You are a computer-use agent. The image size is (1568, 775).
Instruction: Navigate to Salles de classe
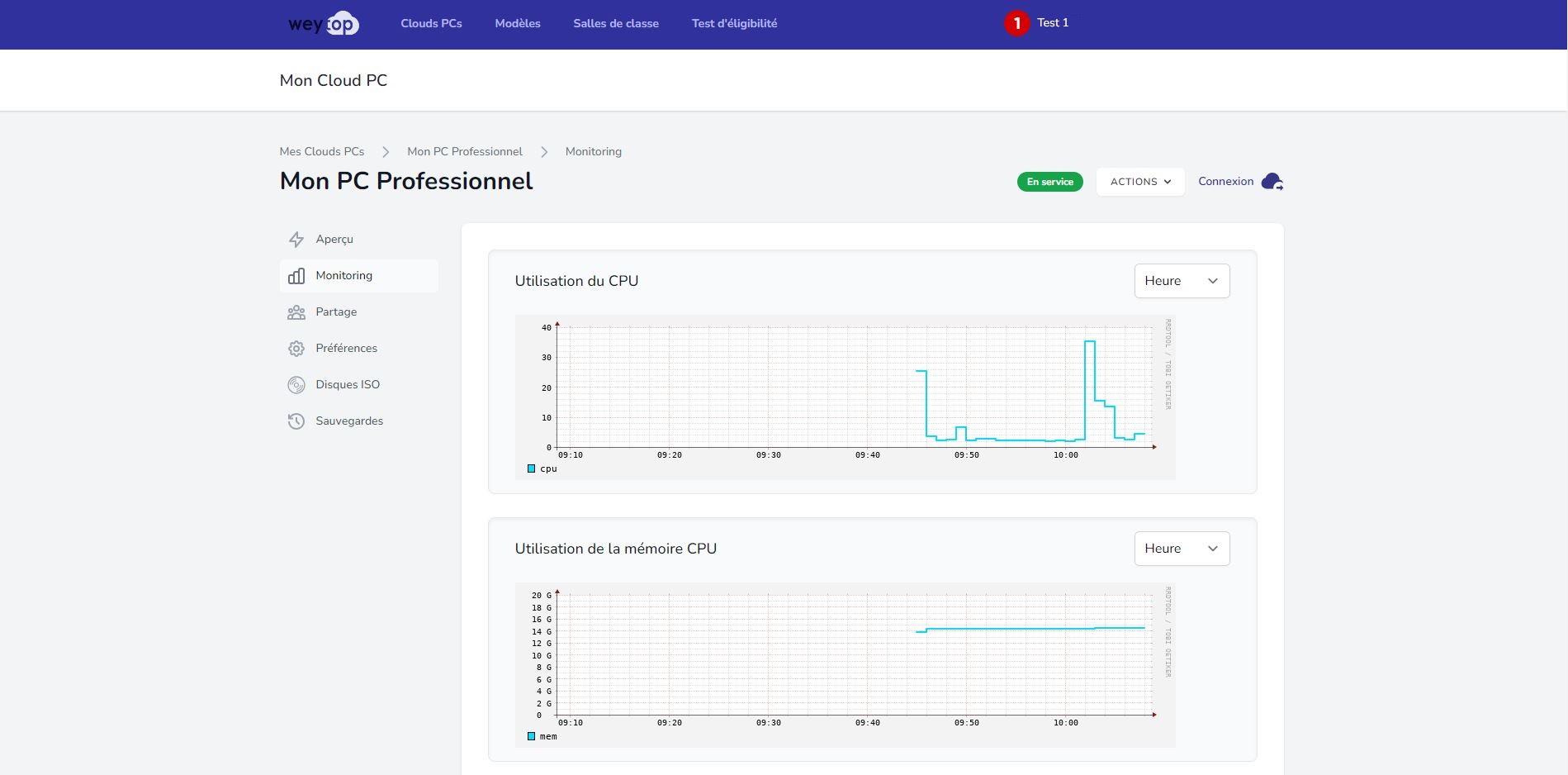click(615, 23)
